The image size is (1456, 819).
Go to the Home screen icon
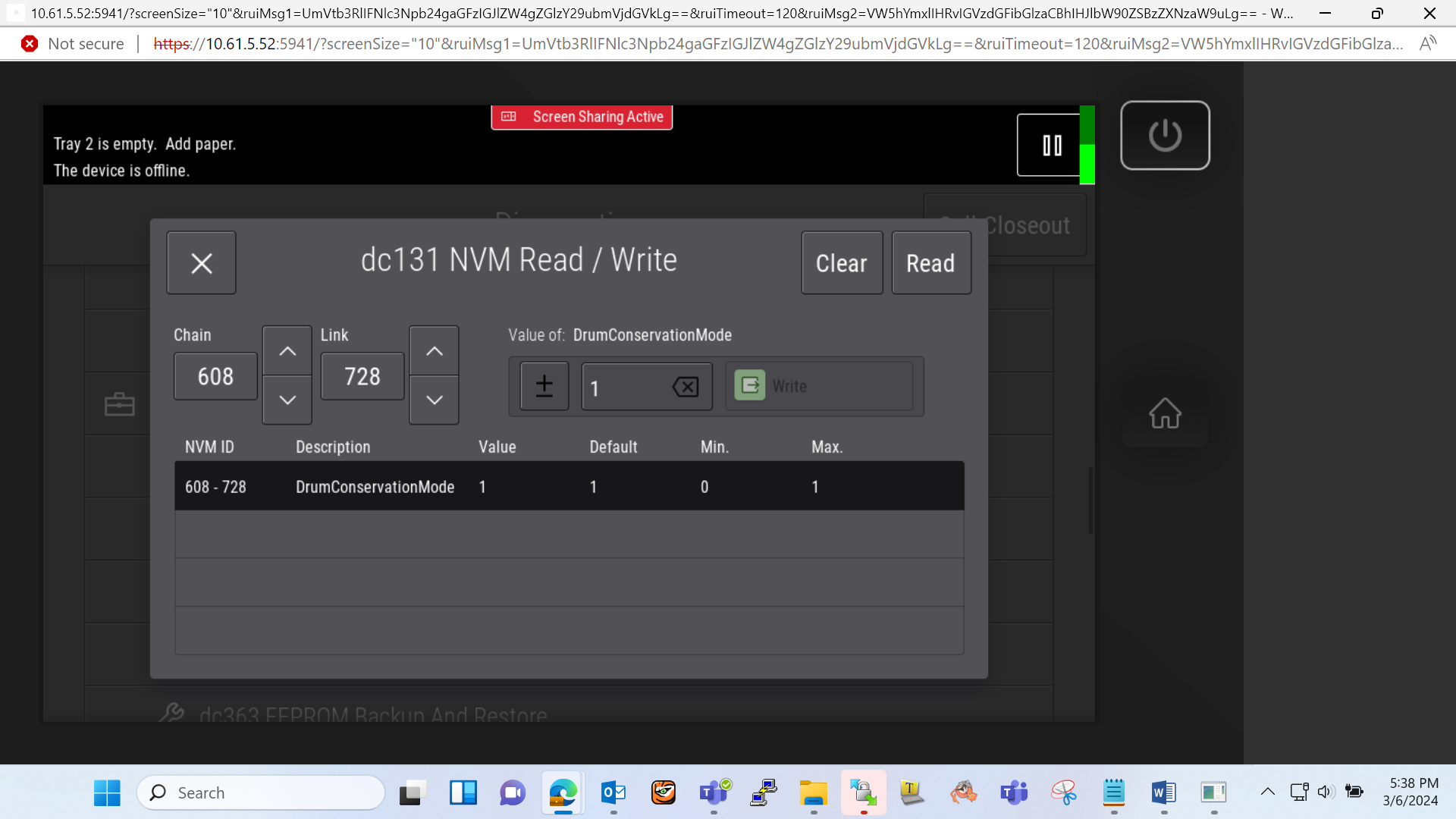click(x=1165, y=413)
